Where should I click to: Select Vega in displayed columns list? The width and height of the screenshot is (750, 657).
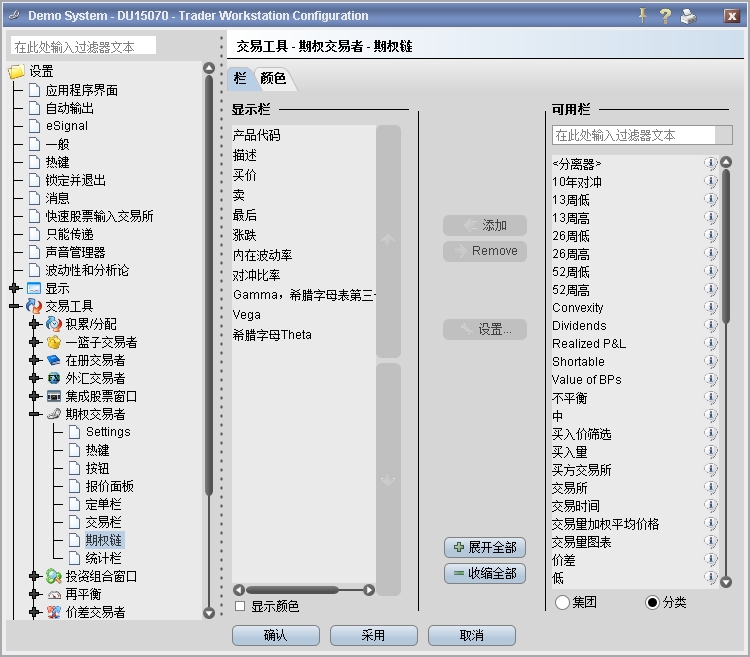coord(247,315)
